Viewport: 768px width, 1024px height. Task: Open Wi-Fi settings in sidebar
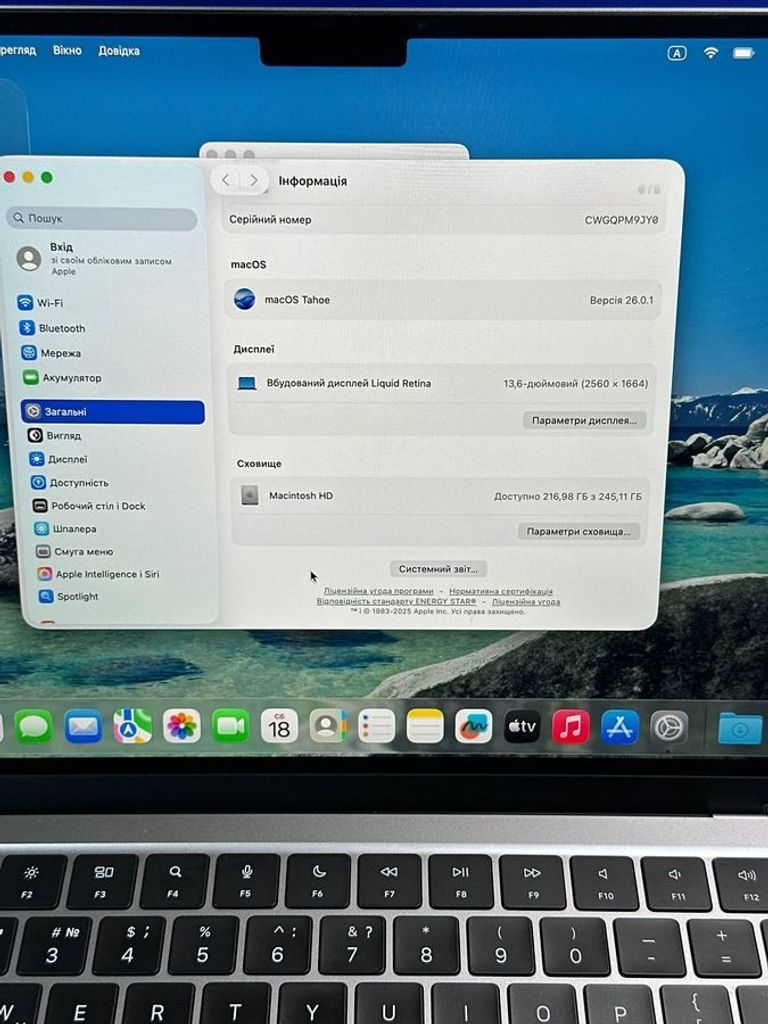point(40,303)
